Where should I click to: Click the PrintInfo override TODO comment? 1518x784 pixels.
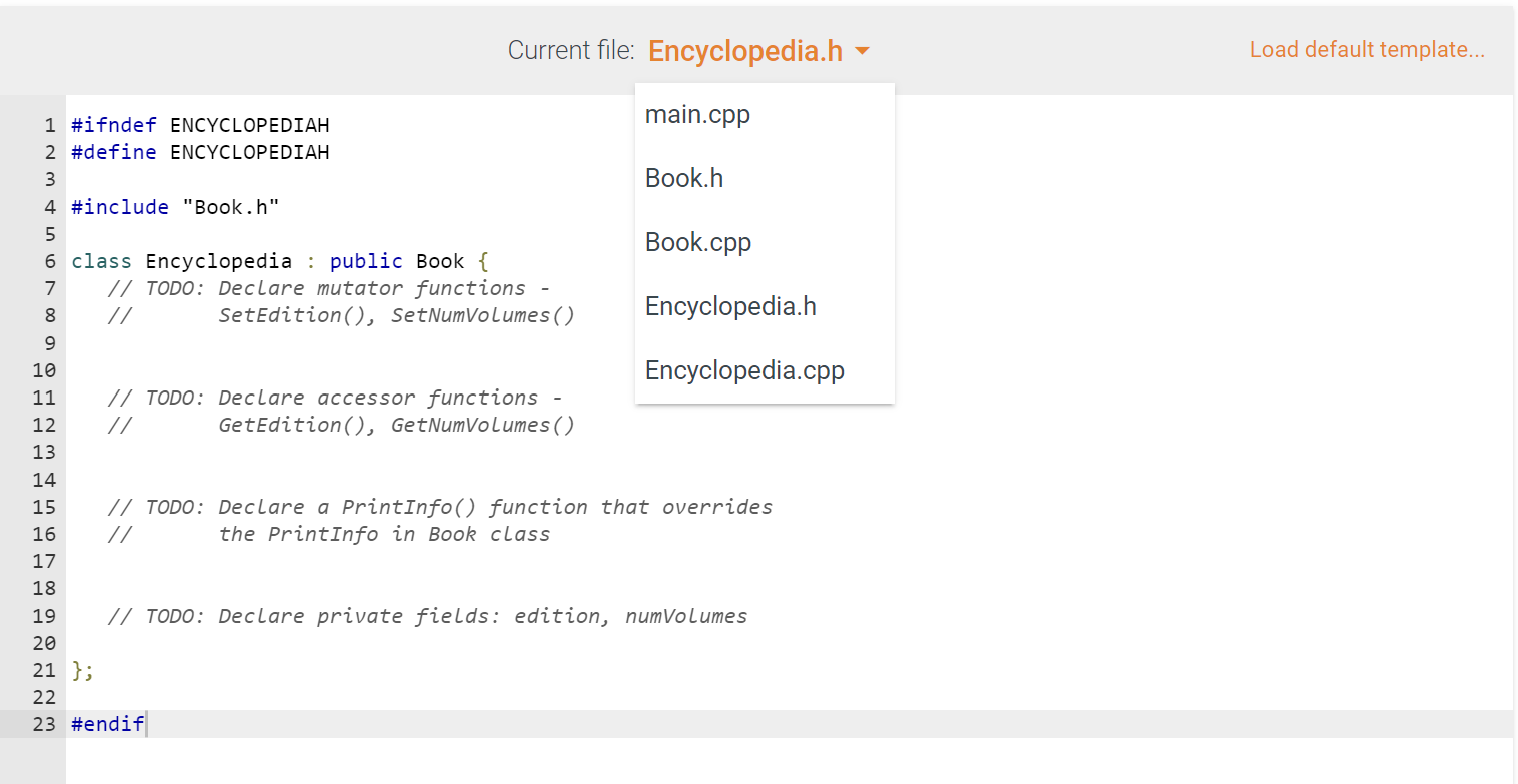tap(438, 507)
